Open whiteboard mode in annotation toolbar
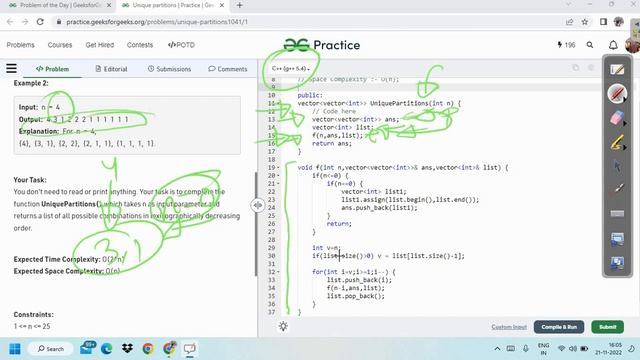The width and height of the screenshot is (640, 360). click(617, 70)
